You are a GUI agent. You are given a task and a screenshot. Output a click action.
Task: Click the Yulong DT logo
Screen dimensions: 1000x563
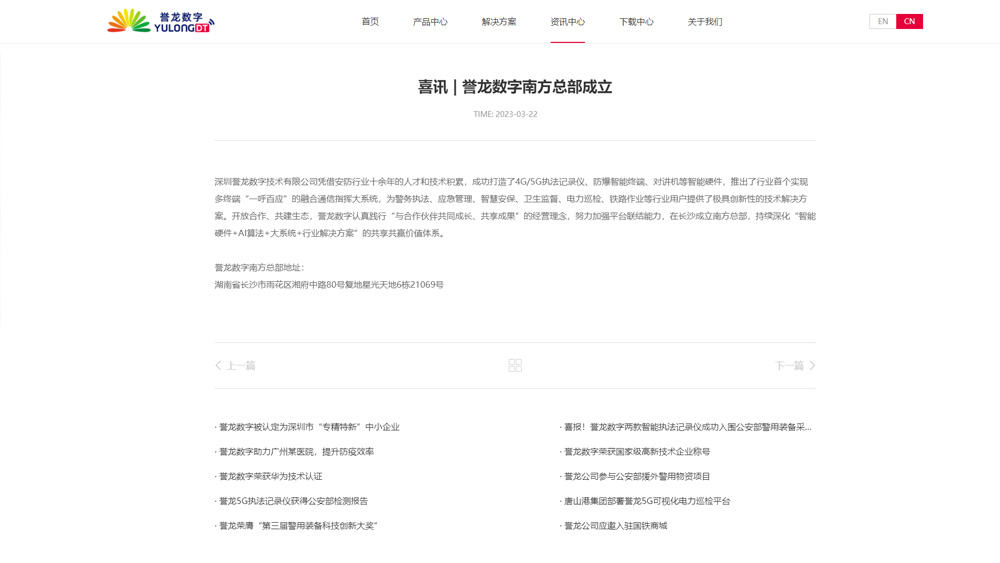pos(161,21)
